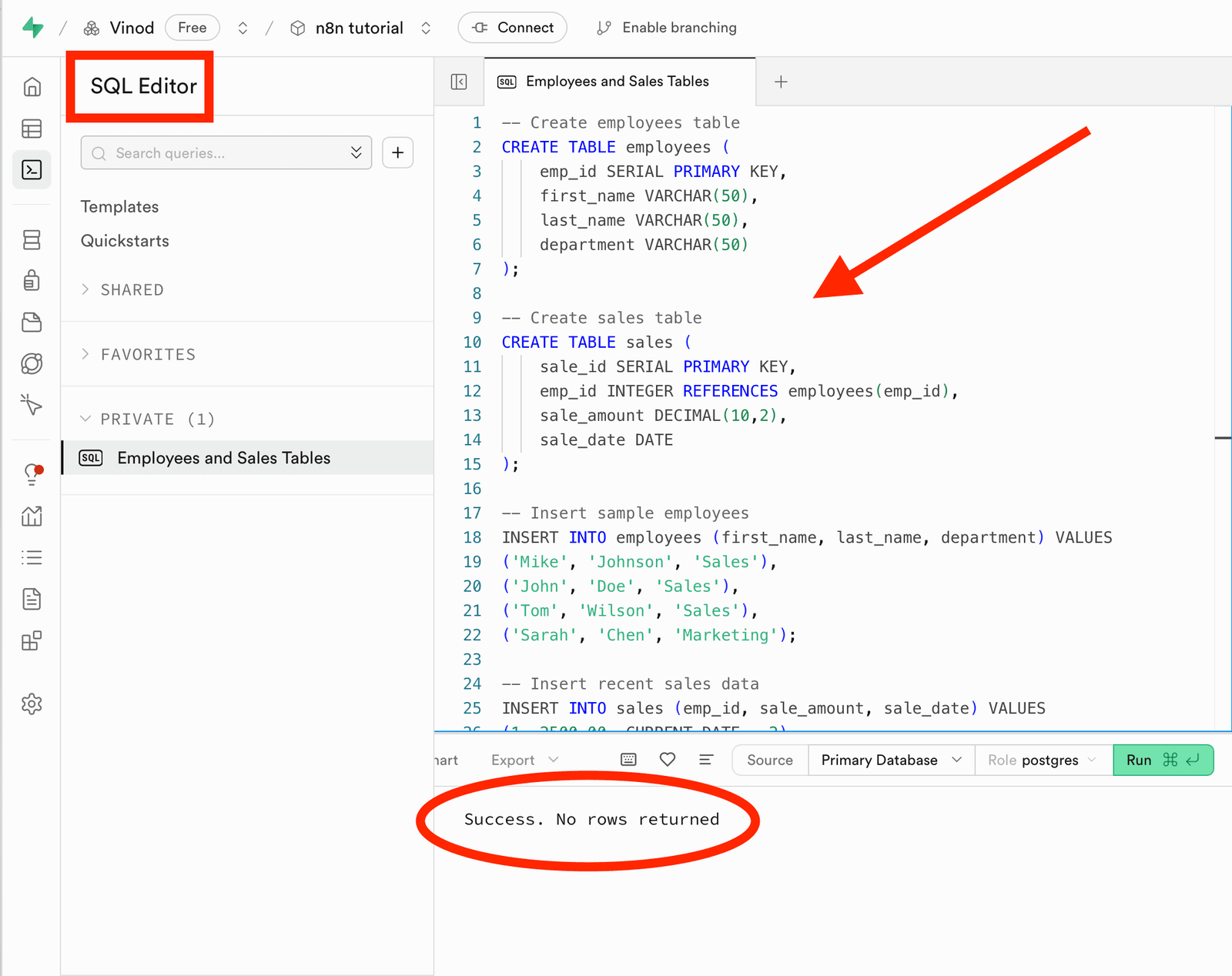Open the Project Home icon in sidebar
This screenshot has height=976, width=1232.
pos(32,87)
